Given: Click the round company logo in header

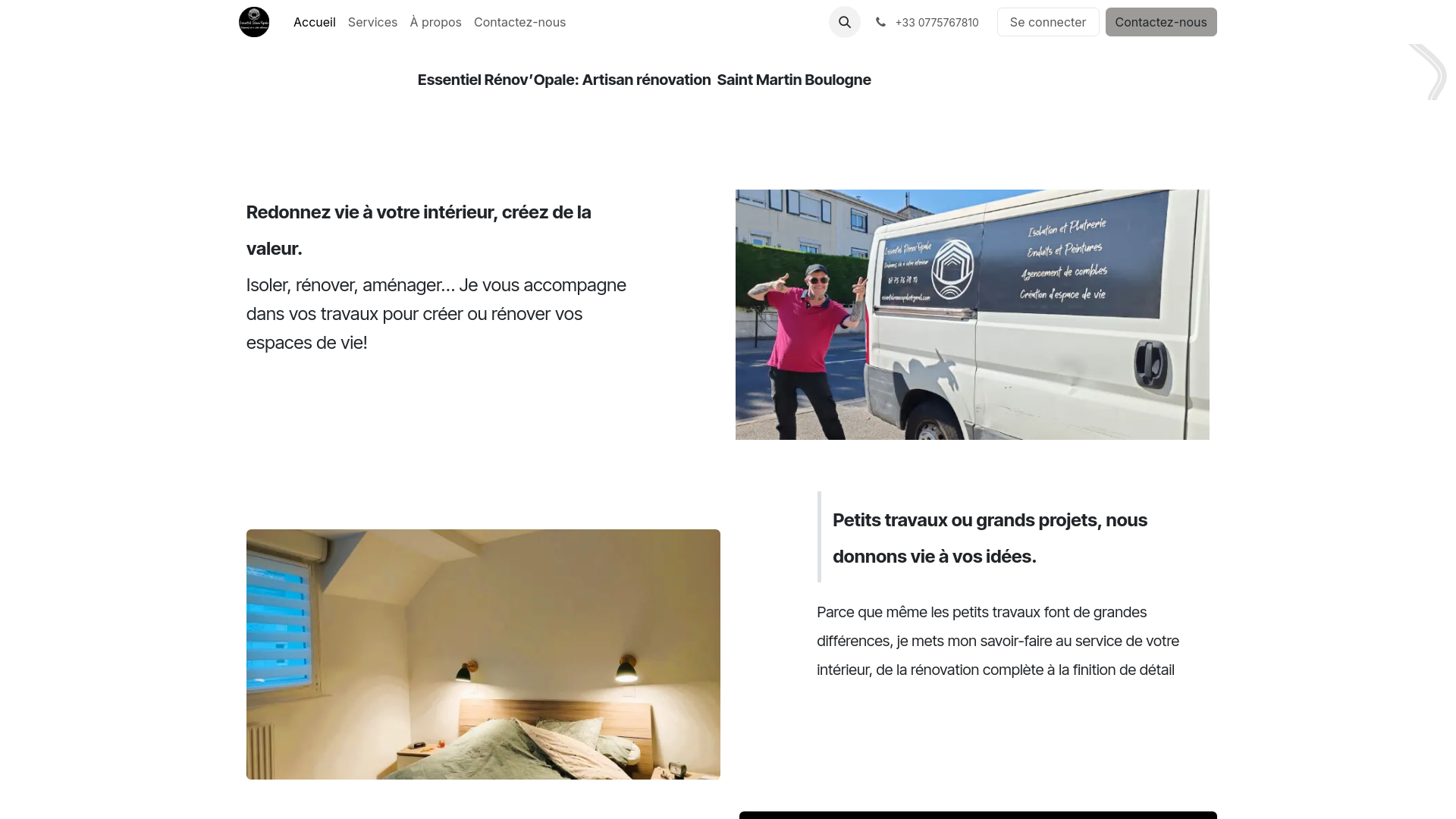Looking at the screenshot, I should (x=254, y=22).
